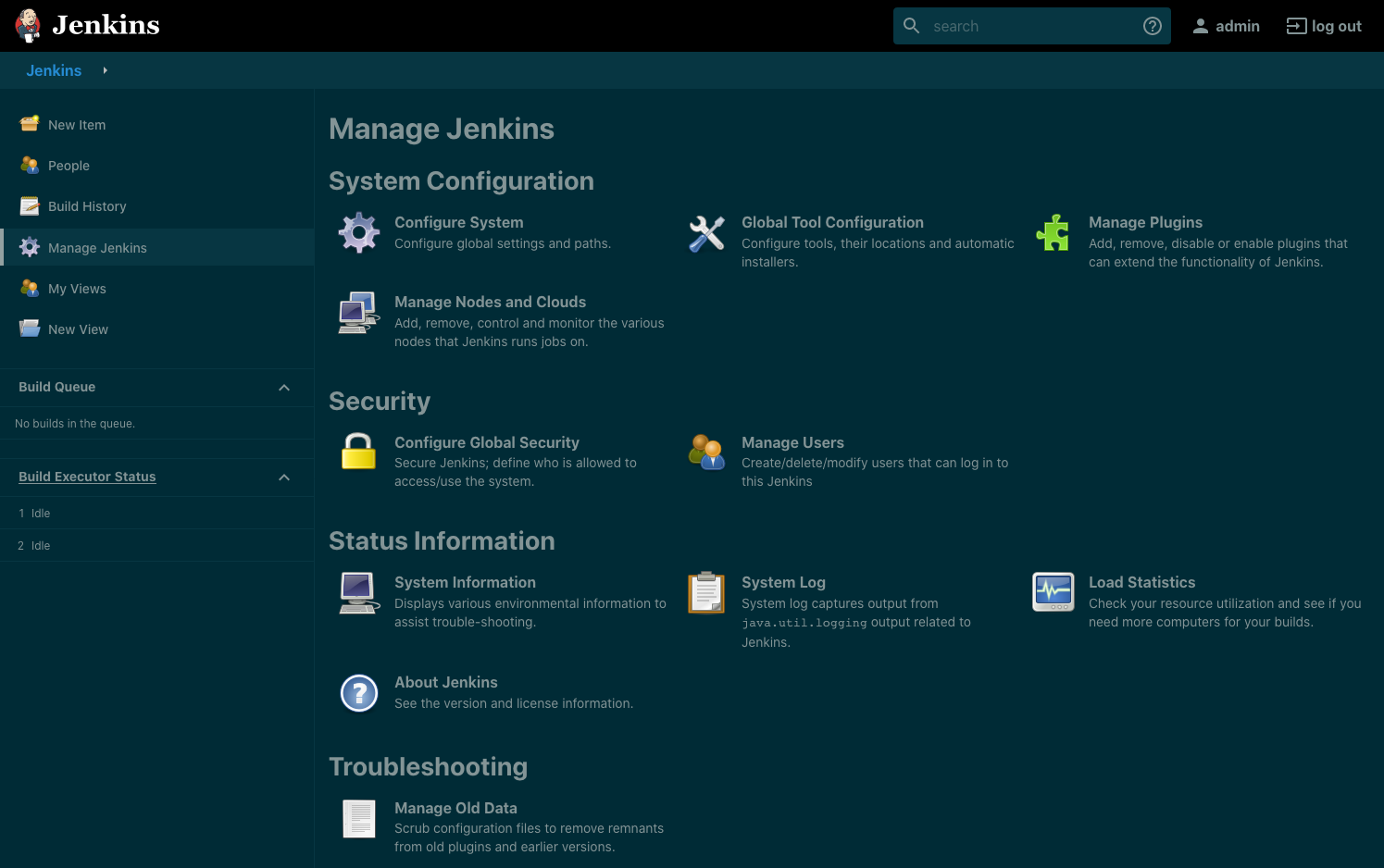This screenshot has height=868, width=1384.
Task: Open Manage Old Data
Action: tap(455, 808)
